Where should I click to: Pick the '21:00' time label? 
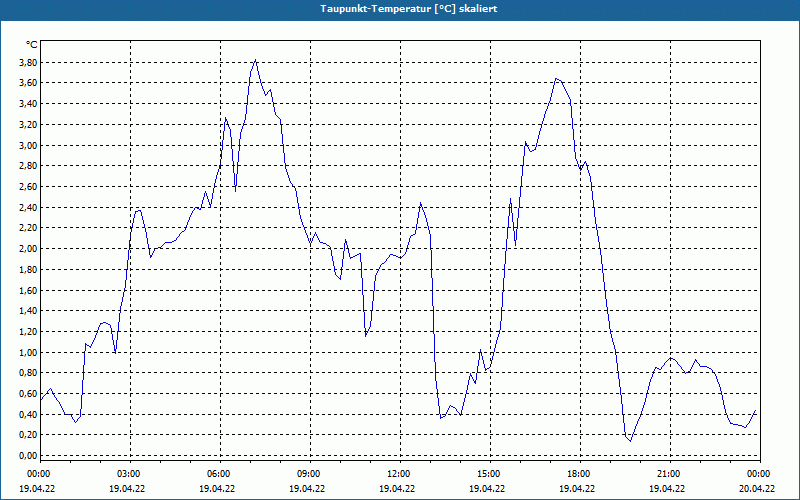(669, 474)
